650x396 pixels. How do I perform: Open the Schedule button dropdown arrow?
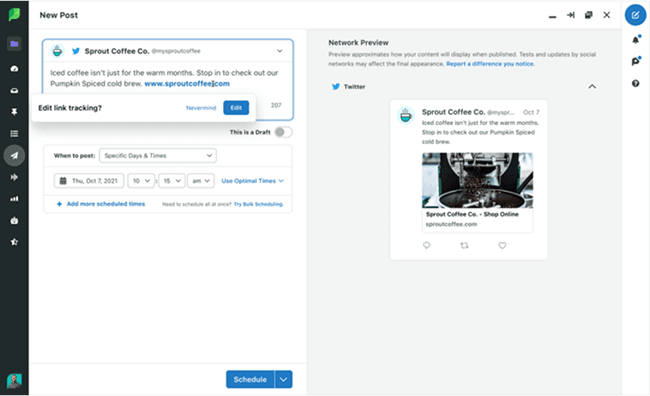tap(284, 379)
